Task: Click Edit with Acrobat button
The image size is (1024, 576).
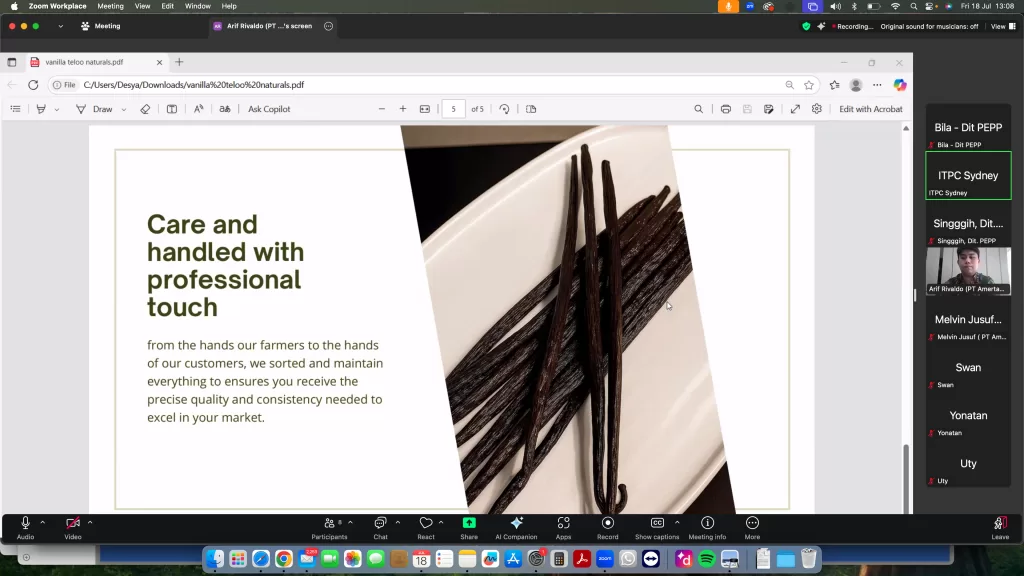Action: click(x=870, y=109)
